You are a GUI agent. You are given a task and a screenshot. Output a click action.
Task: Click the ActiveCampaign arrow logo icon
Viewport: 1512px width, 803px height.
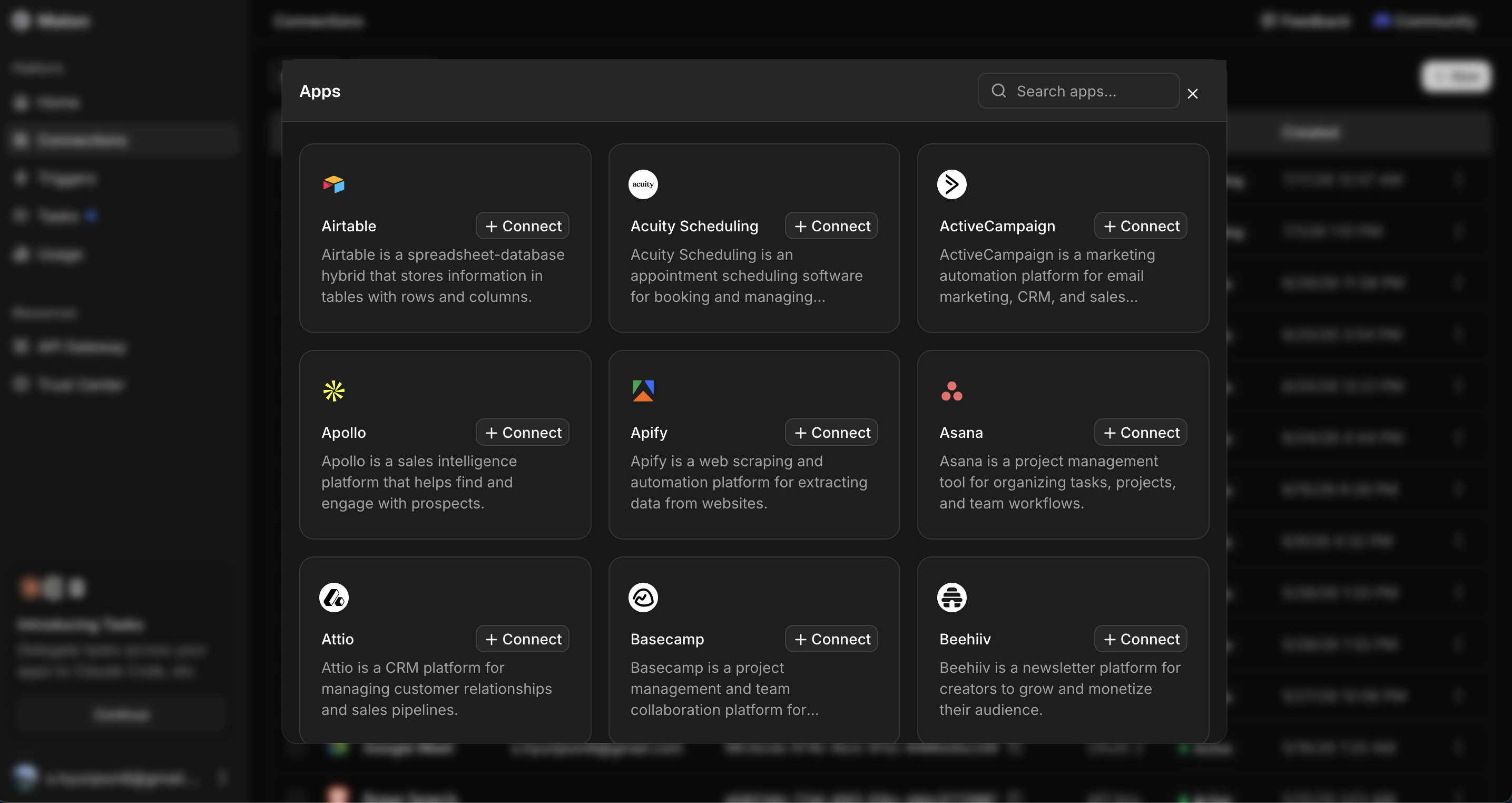(x=951, y=184)
